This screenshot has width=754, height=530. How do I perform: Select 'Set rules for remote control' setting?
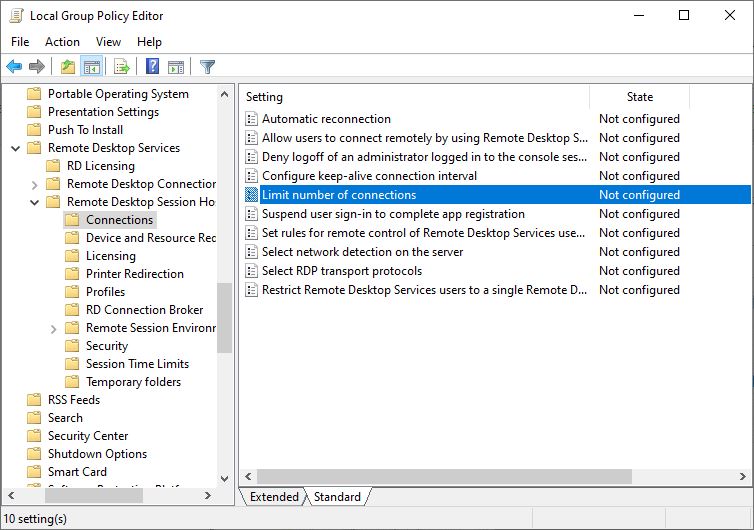(x=424, y=233)
